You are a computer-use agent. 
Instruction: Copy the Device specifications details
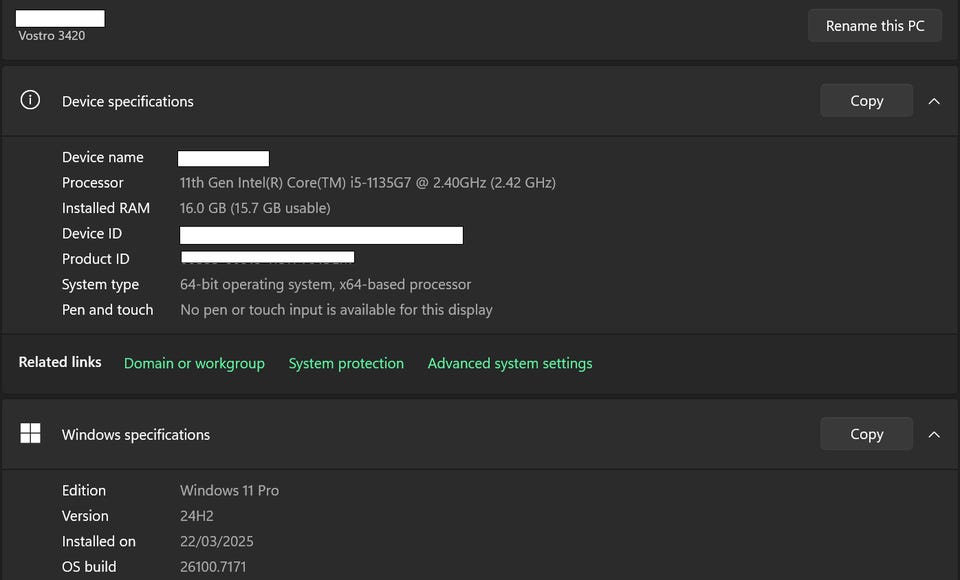point(866,101)
